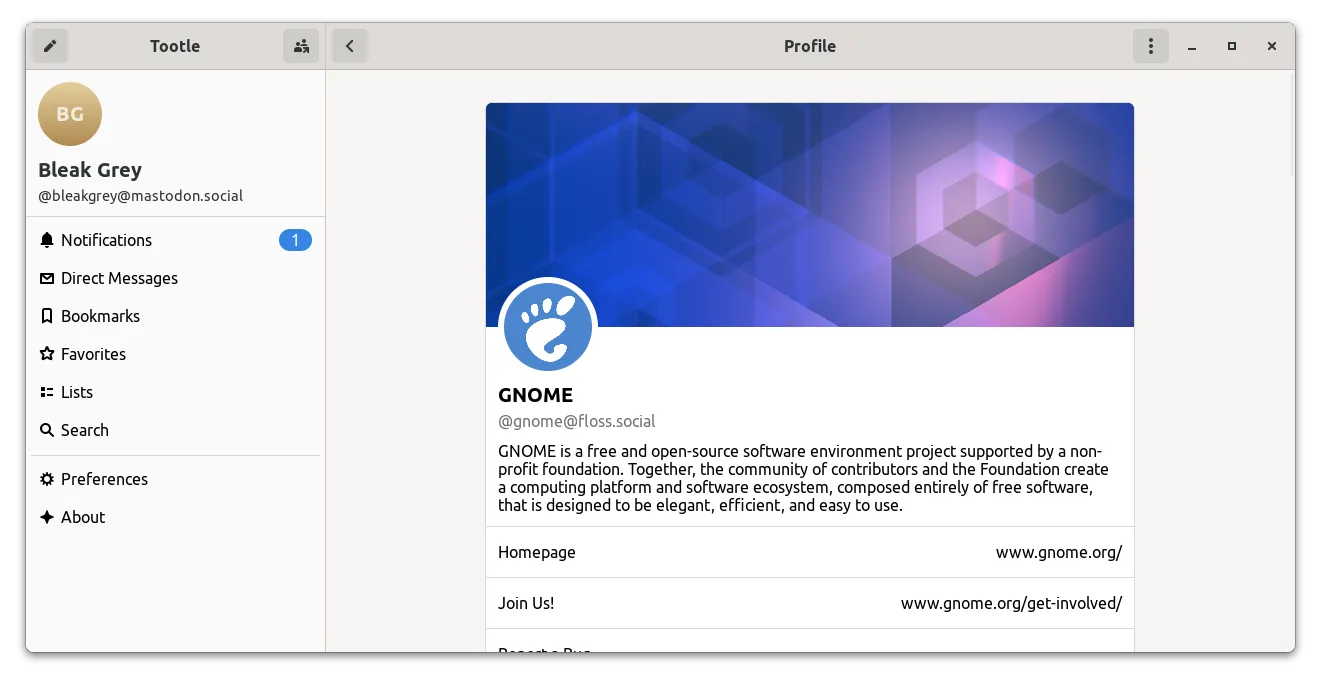
Task: Open the www.gnome.org/get-involved/ link
Action: coord(1011,603)
